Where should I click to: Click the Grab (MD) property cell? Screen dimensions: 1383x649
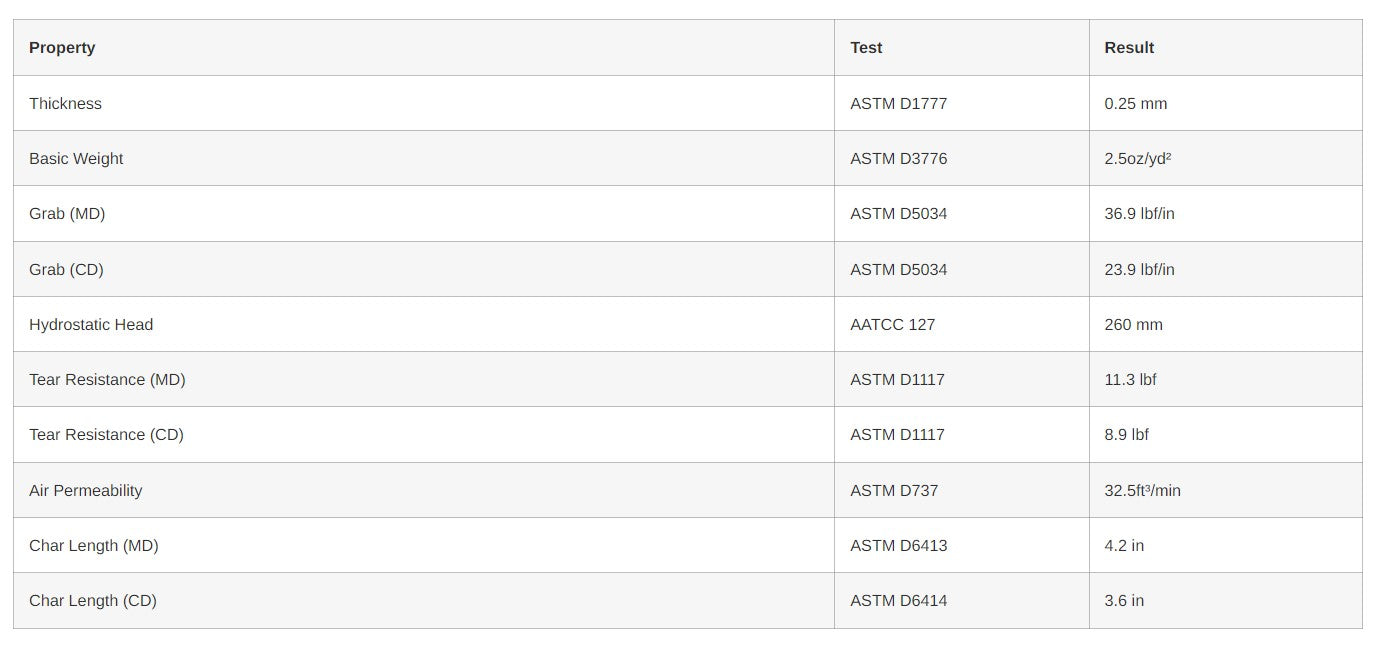(67, 214)
